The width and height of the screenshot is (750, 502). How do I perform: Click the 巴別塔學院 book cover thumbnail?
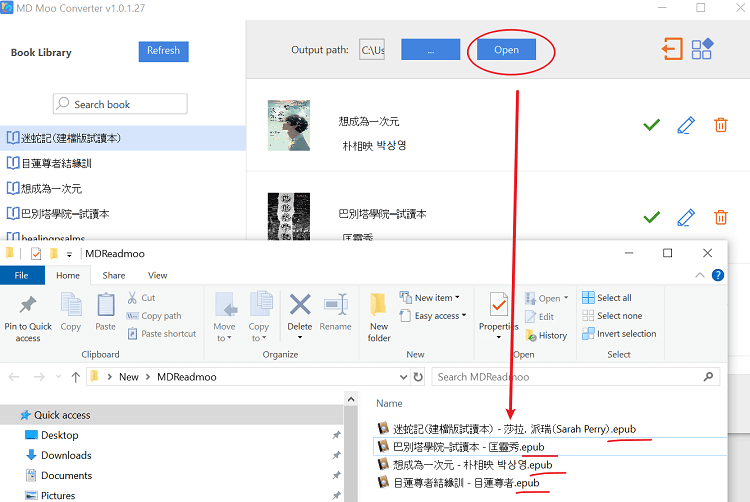tap(289, 216)
